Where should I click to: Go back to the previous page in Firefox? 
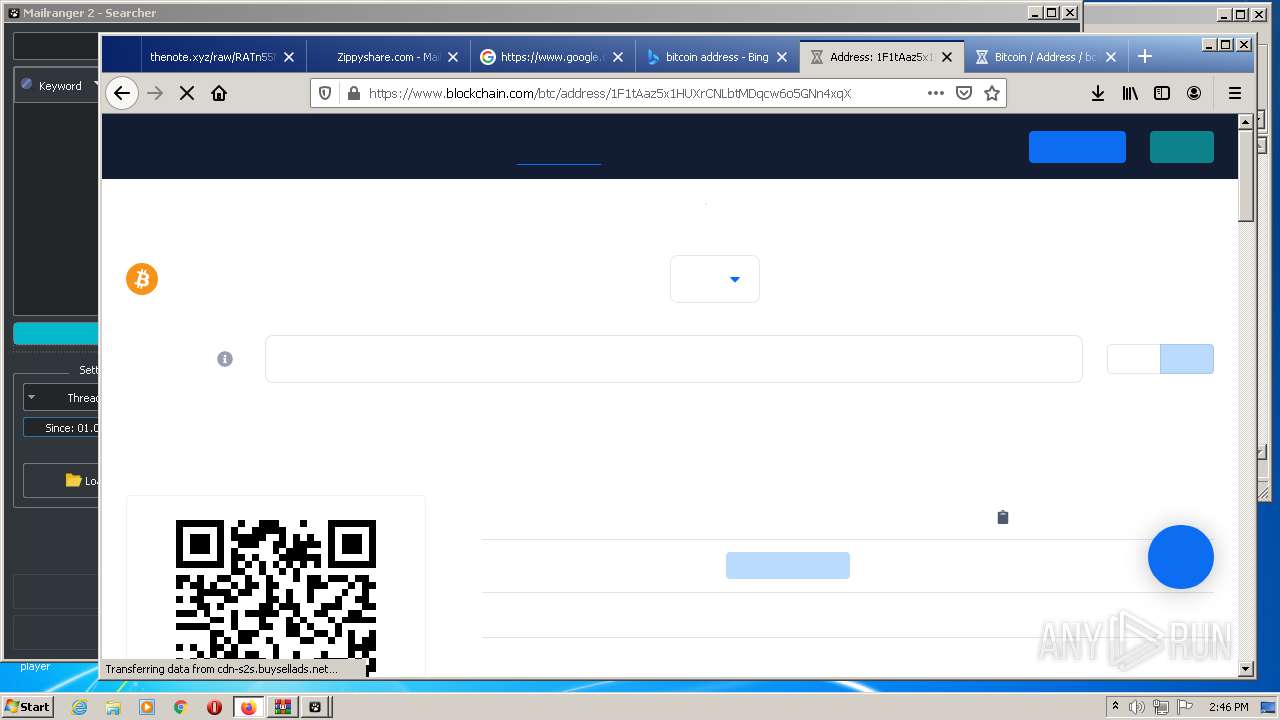121,93
